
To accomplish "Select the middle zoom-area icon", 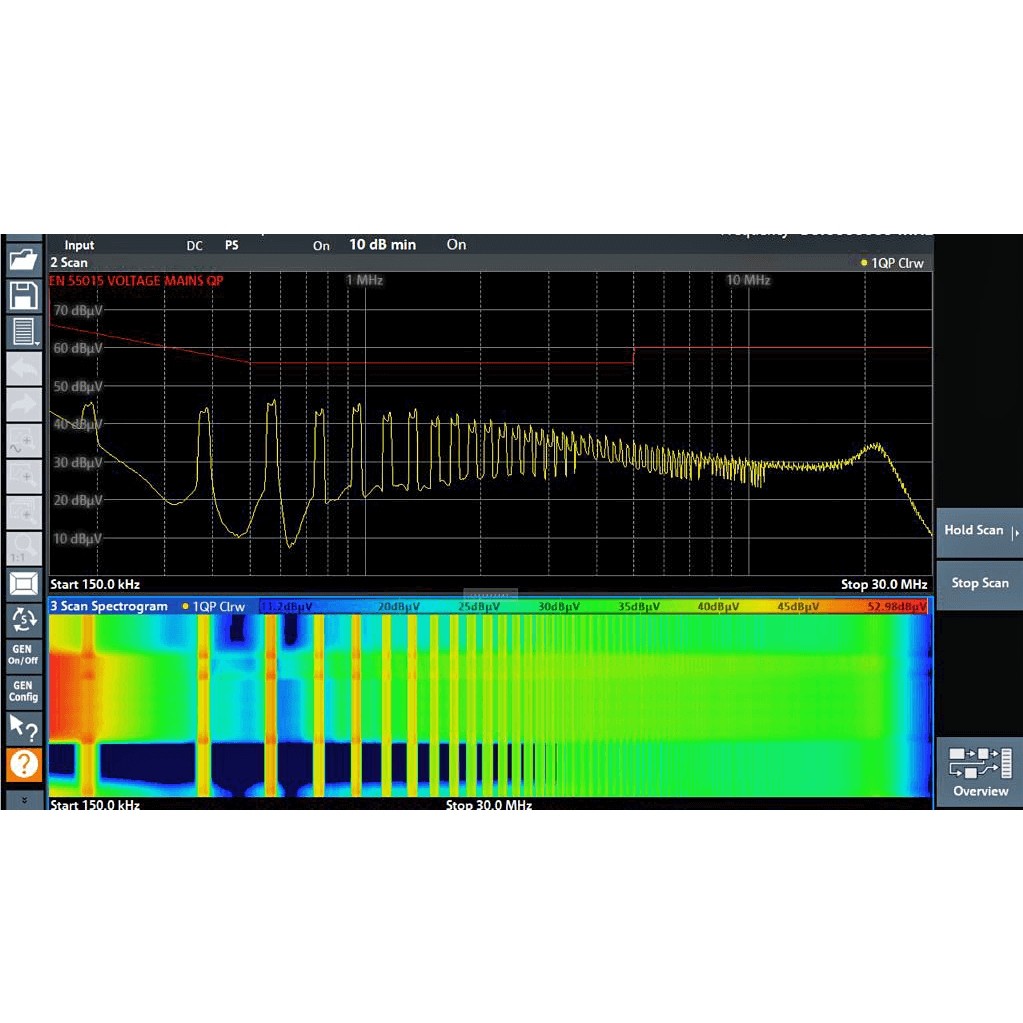I will 24,477.
